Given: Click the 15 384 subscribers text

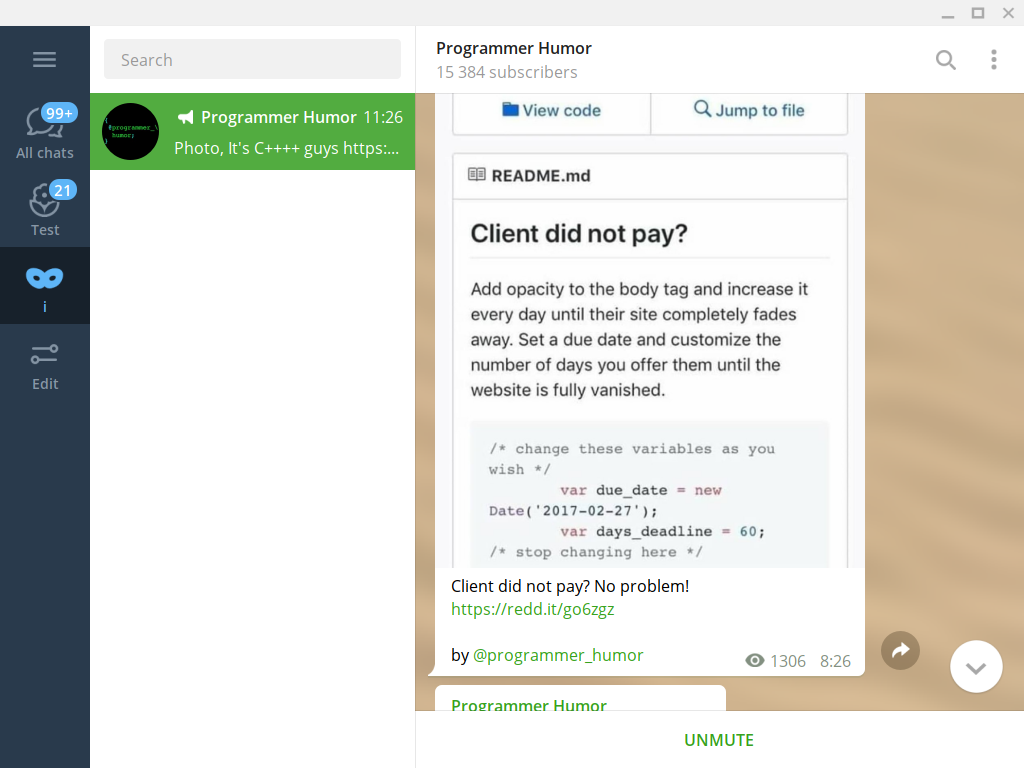Looking at the screenshot, I should click(x=507, y=72).
